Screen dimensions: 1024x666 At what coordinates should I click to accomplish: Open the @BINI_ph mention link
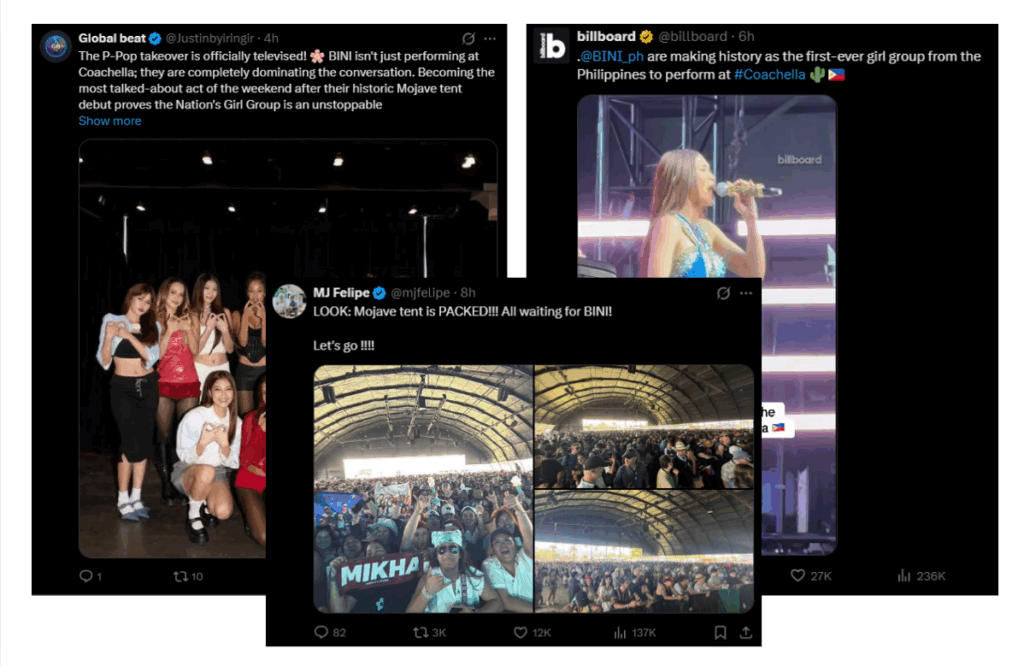[x=611, y=57]
